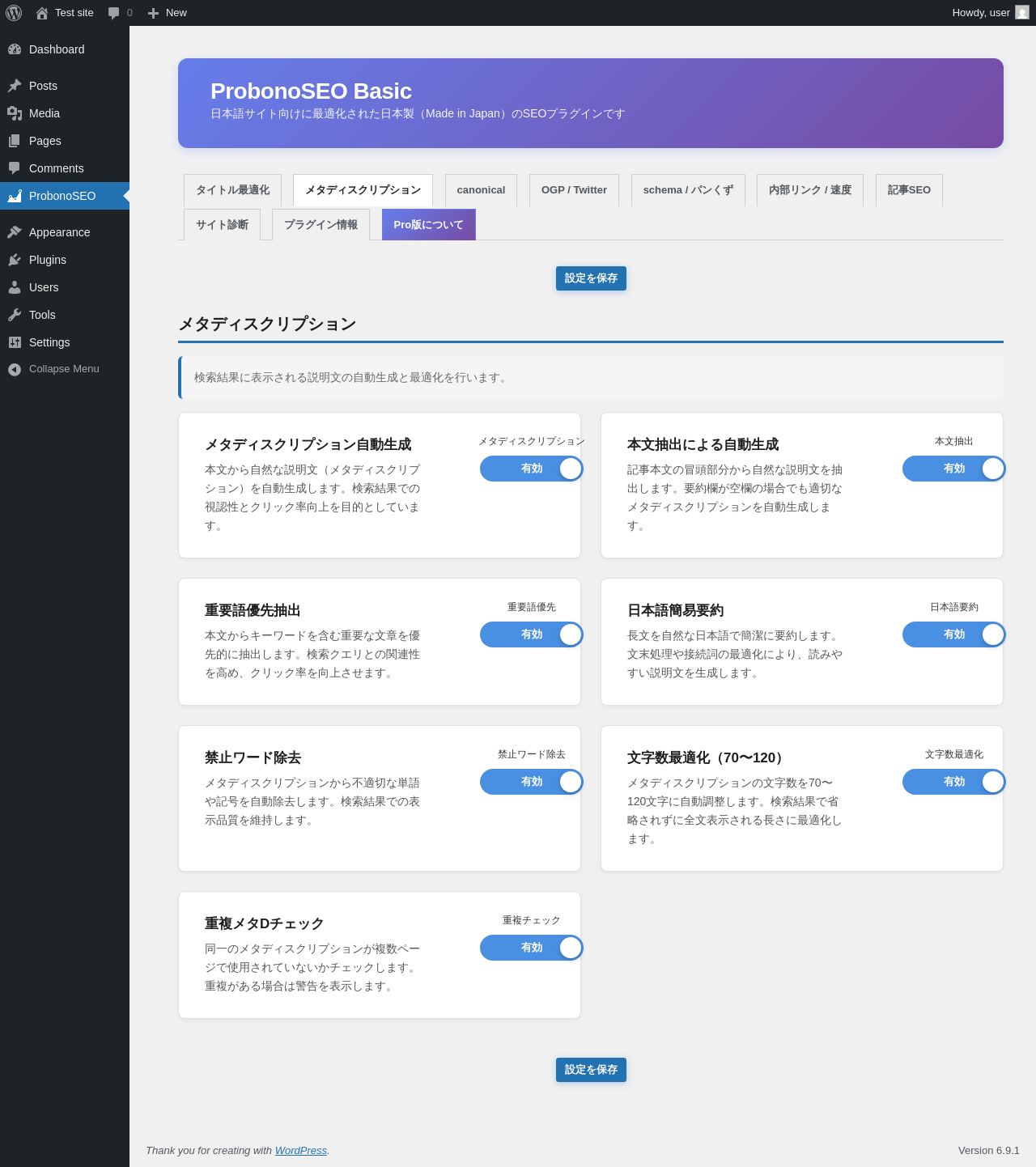Viewport: 1036px width, 1167px height.
Task: Disable メタディスクリプション自動生成 toggle
Action: 532,469
